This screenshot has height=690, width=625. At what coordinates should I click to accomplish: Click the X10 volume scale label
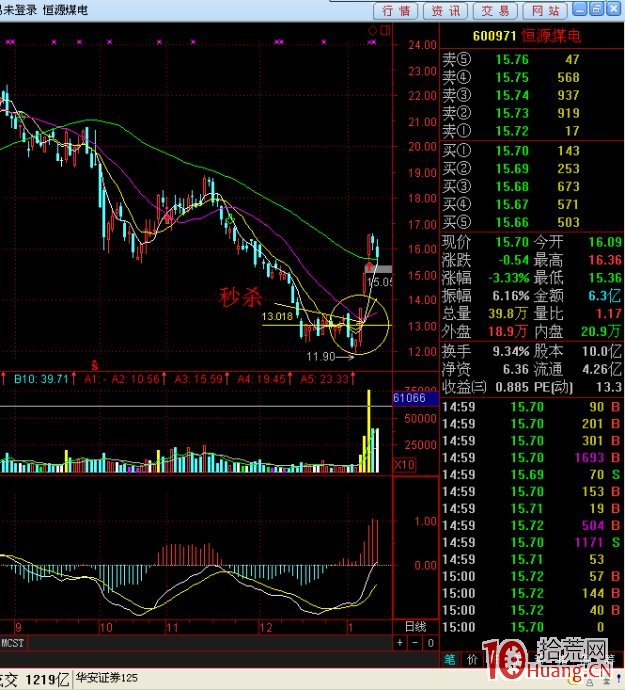pos(404,464)
